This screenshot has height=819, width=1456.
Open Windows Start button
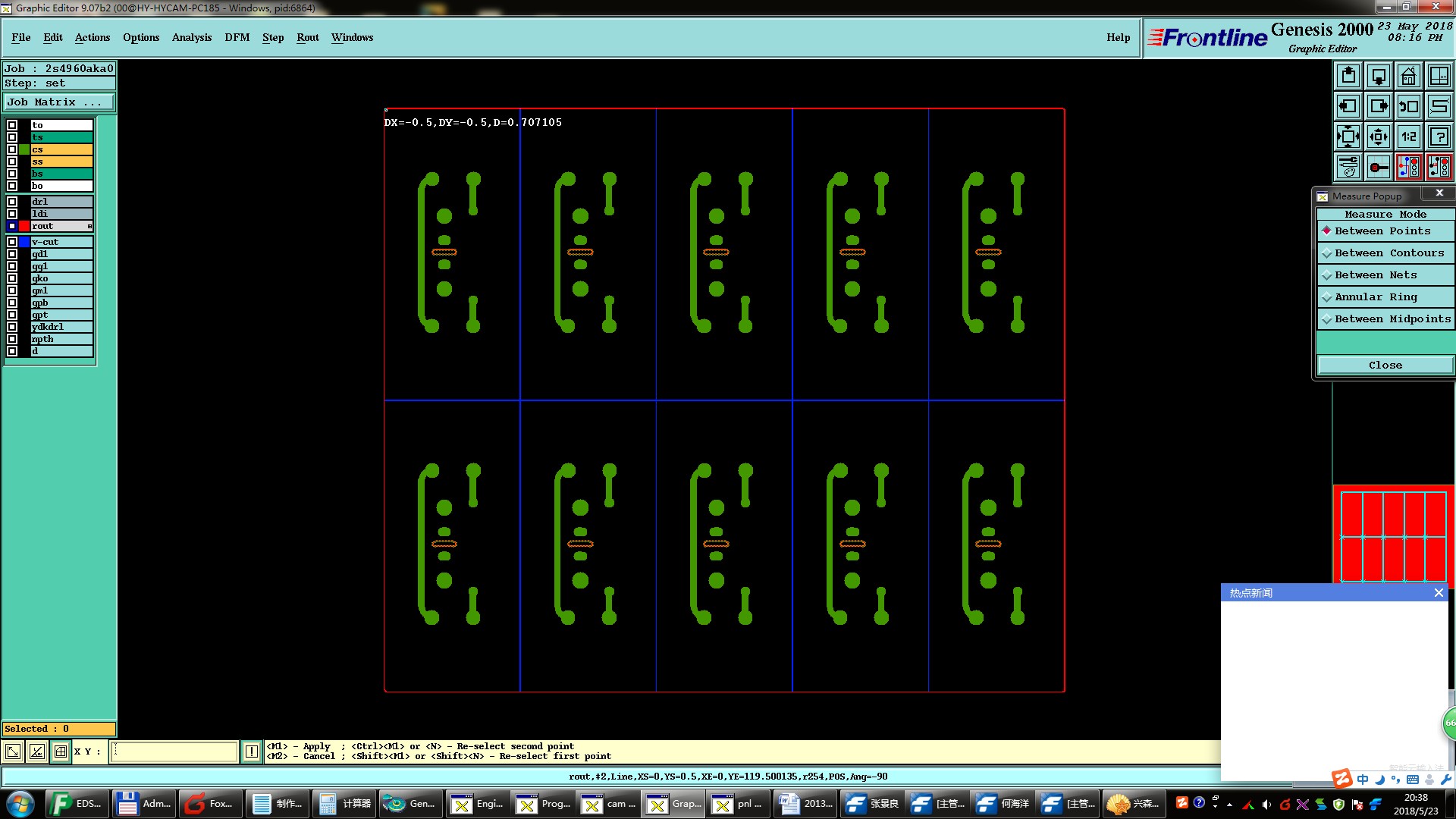(x=20, y=804)
